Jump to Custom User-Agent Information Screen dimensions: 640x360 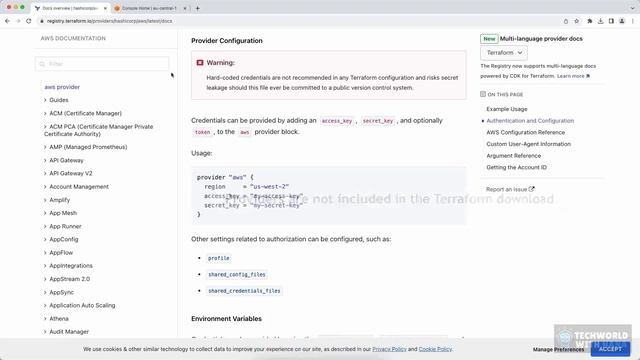click(528, 144)
